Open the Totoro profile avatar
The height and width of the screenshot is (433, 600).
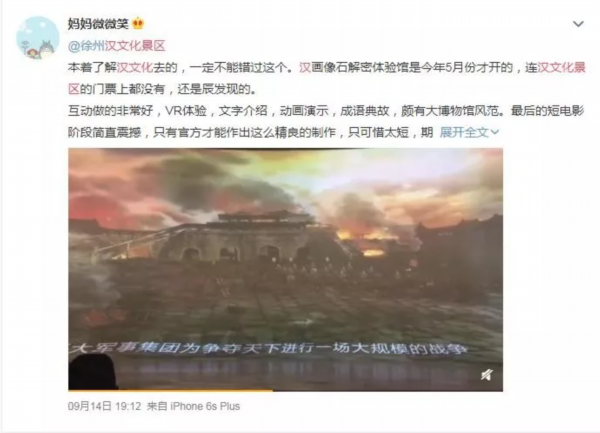tap(38, 38)
